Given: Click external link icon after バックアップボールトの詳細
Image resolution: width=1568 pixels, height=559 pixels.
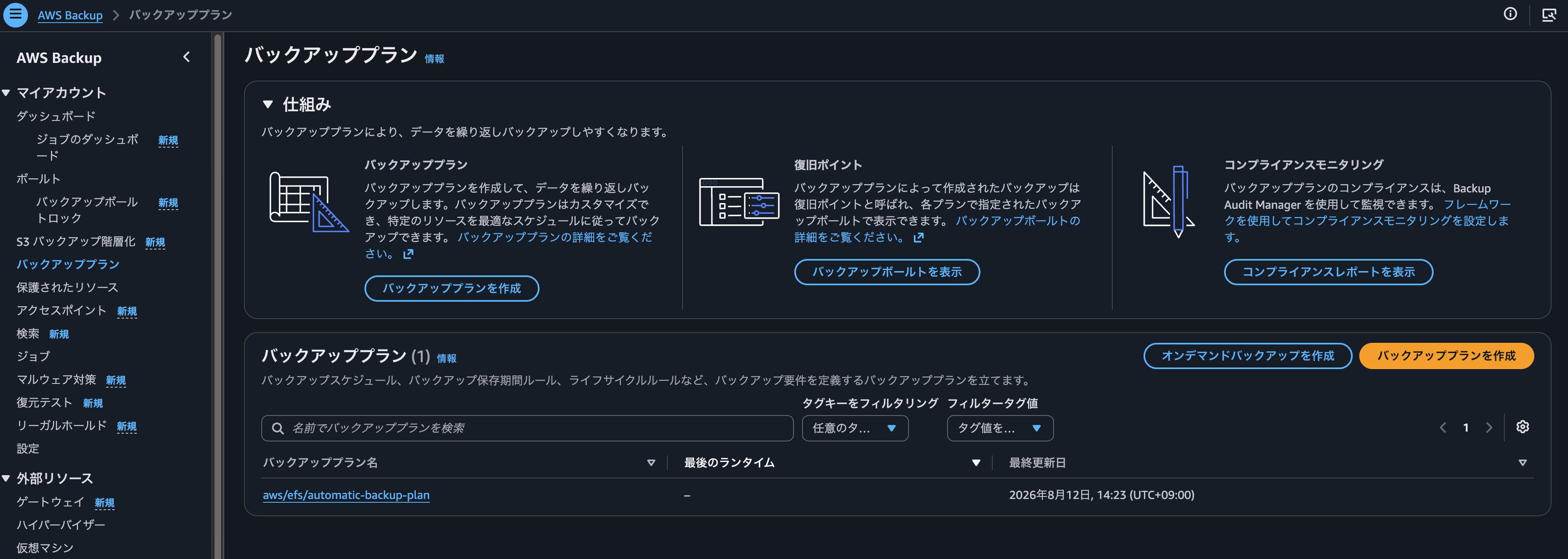Looking at the screenshot, I should coord(918,238).
